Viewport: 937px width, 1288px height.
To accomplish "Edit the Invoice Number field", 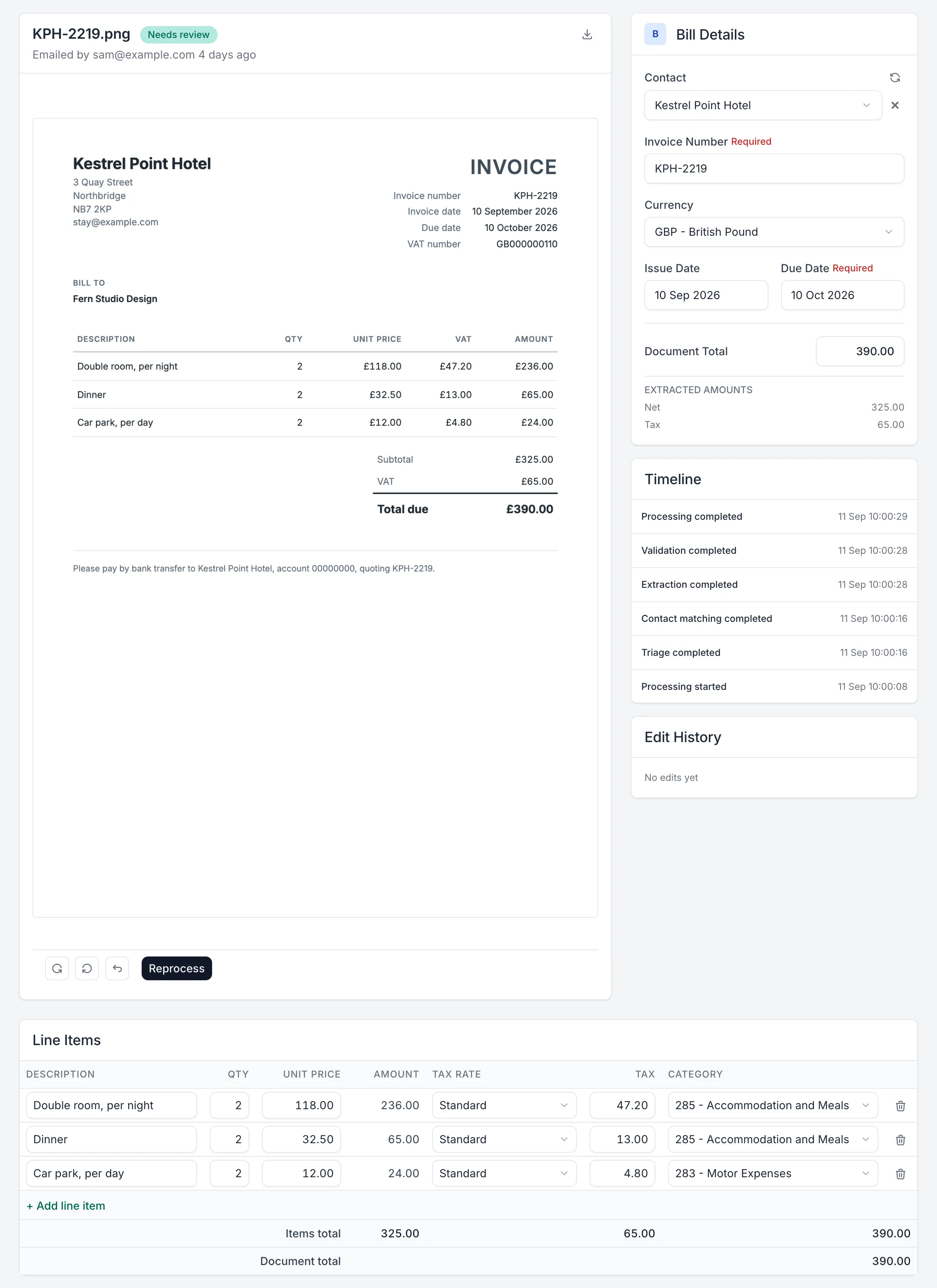I will (774, 169).
